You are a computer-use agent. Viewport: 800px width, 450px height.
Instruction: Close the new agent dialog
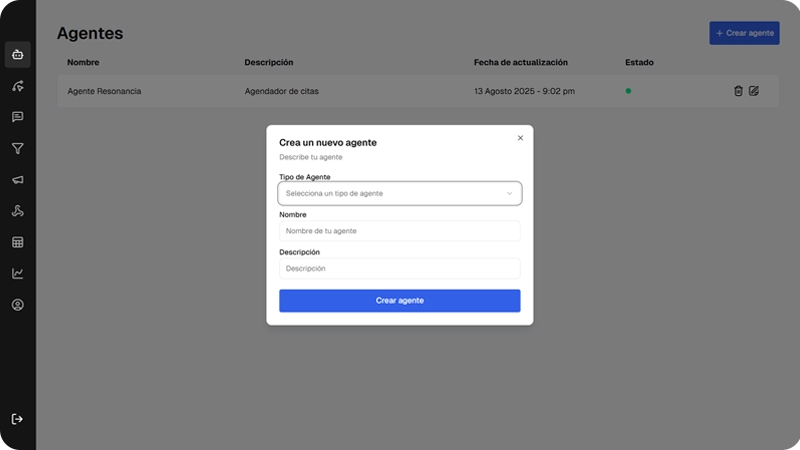click(520, 138)
